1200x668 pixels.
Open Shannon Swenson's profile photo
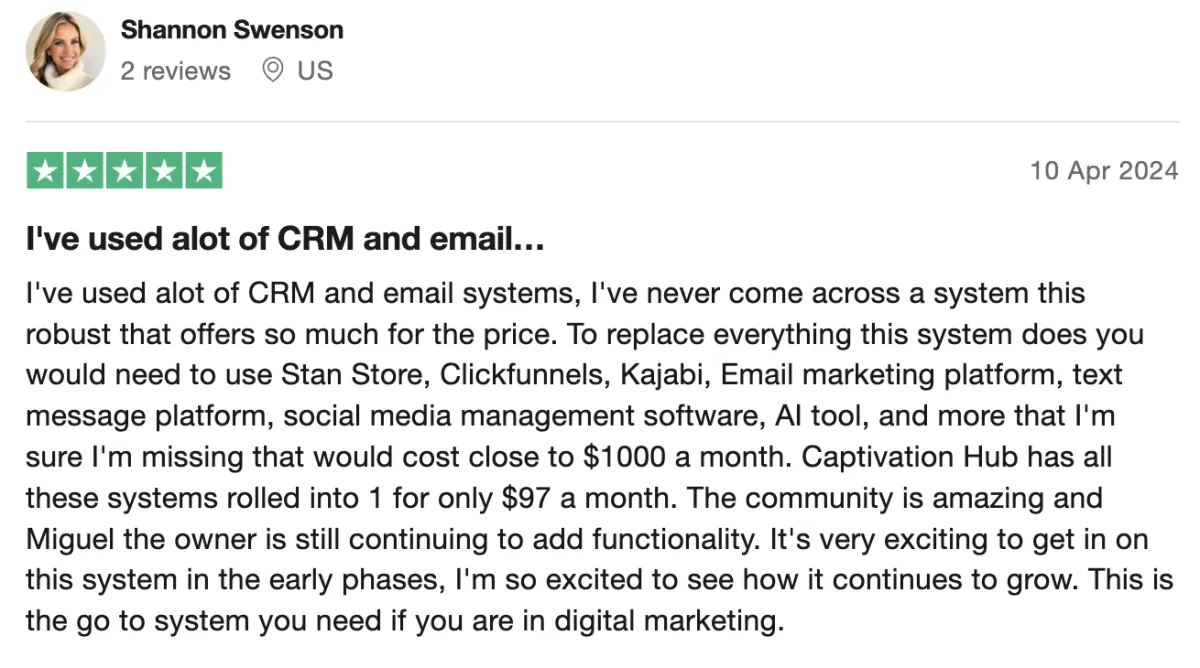[65, 51]
